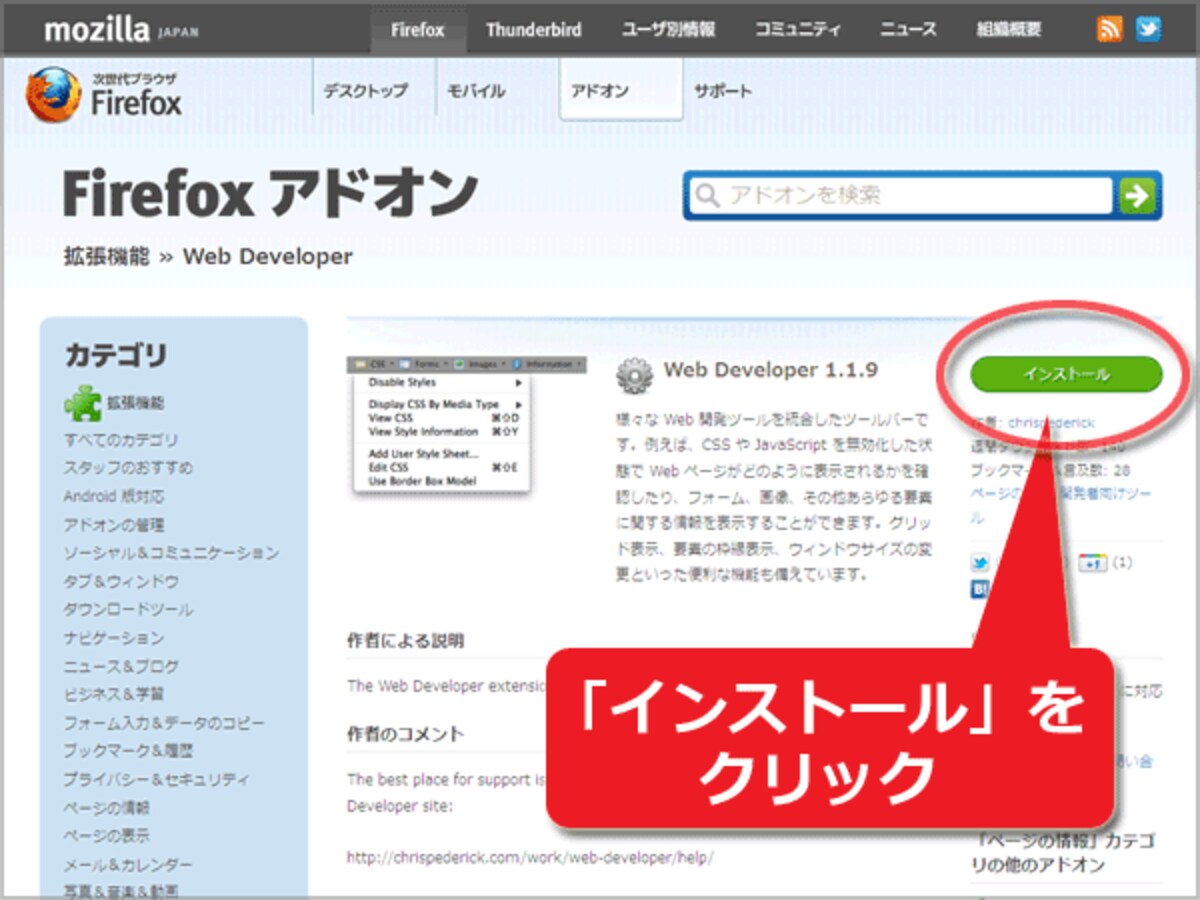The image size is (1200, 900).
Task: Switch to the デスクトップ tab
Action: coord(365,91)
